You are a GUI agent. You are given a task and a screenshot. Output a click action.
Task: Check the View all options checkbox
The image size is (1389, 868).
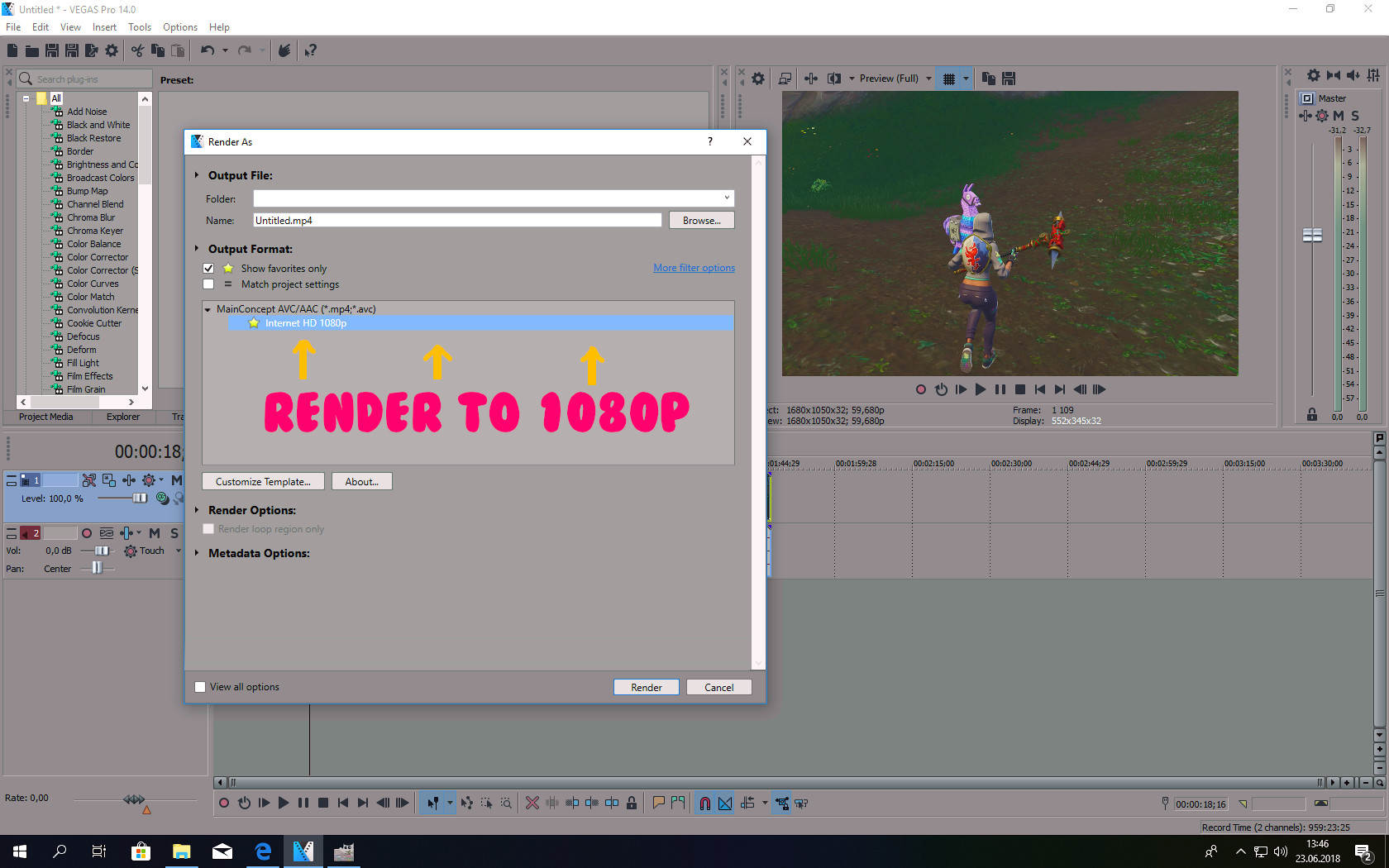click(x=200, y=687)
